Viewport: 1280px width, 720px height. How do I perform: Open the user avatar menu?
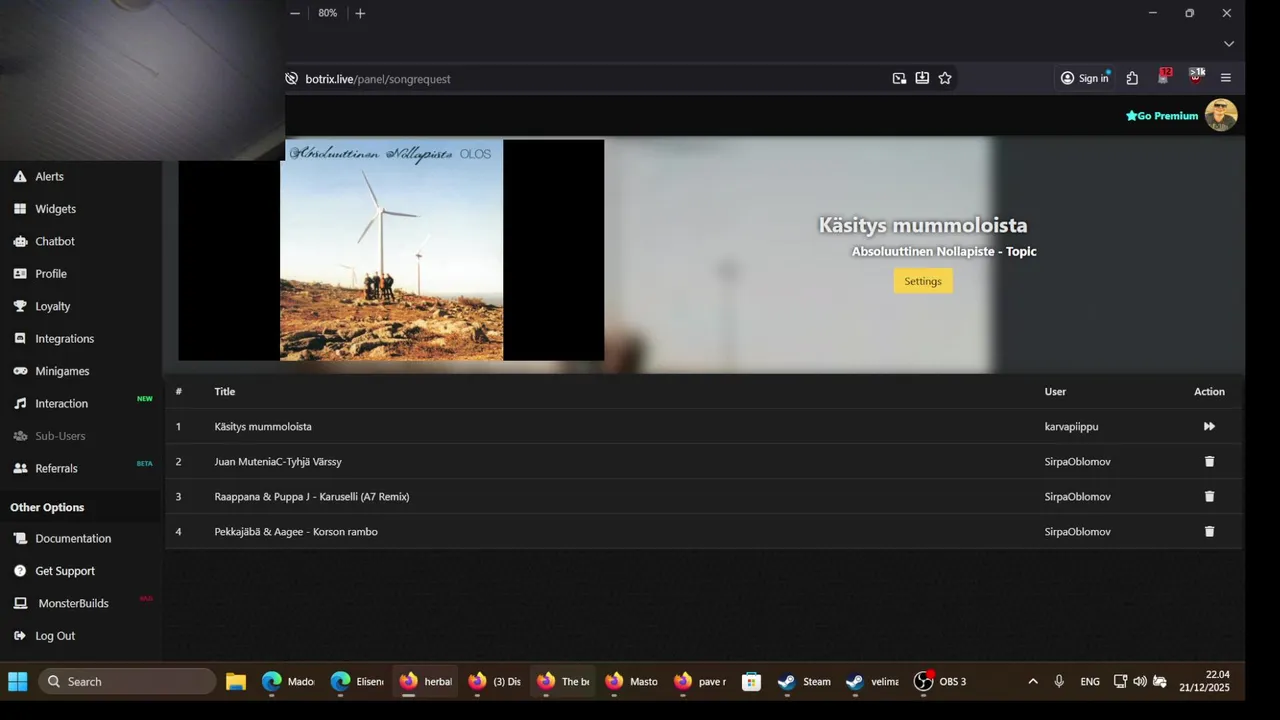point(1221,115)
